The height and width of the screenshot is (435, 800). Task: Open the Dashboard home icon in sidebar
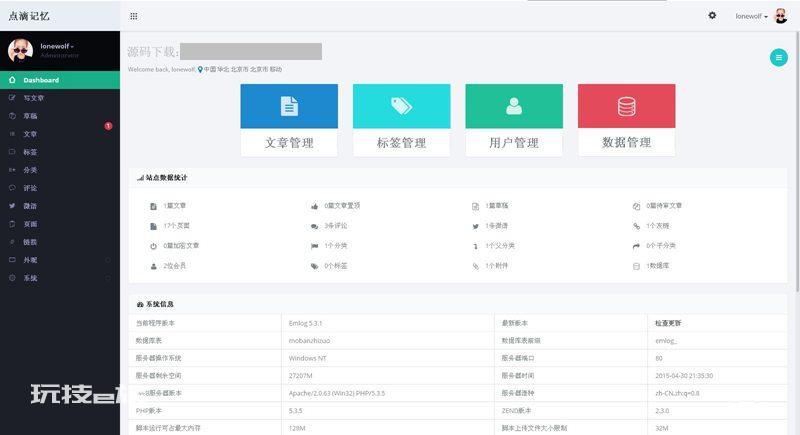click(12, 80)
